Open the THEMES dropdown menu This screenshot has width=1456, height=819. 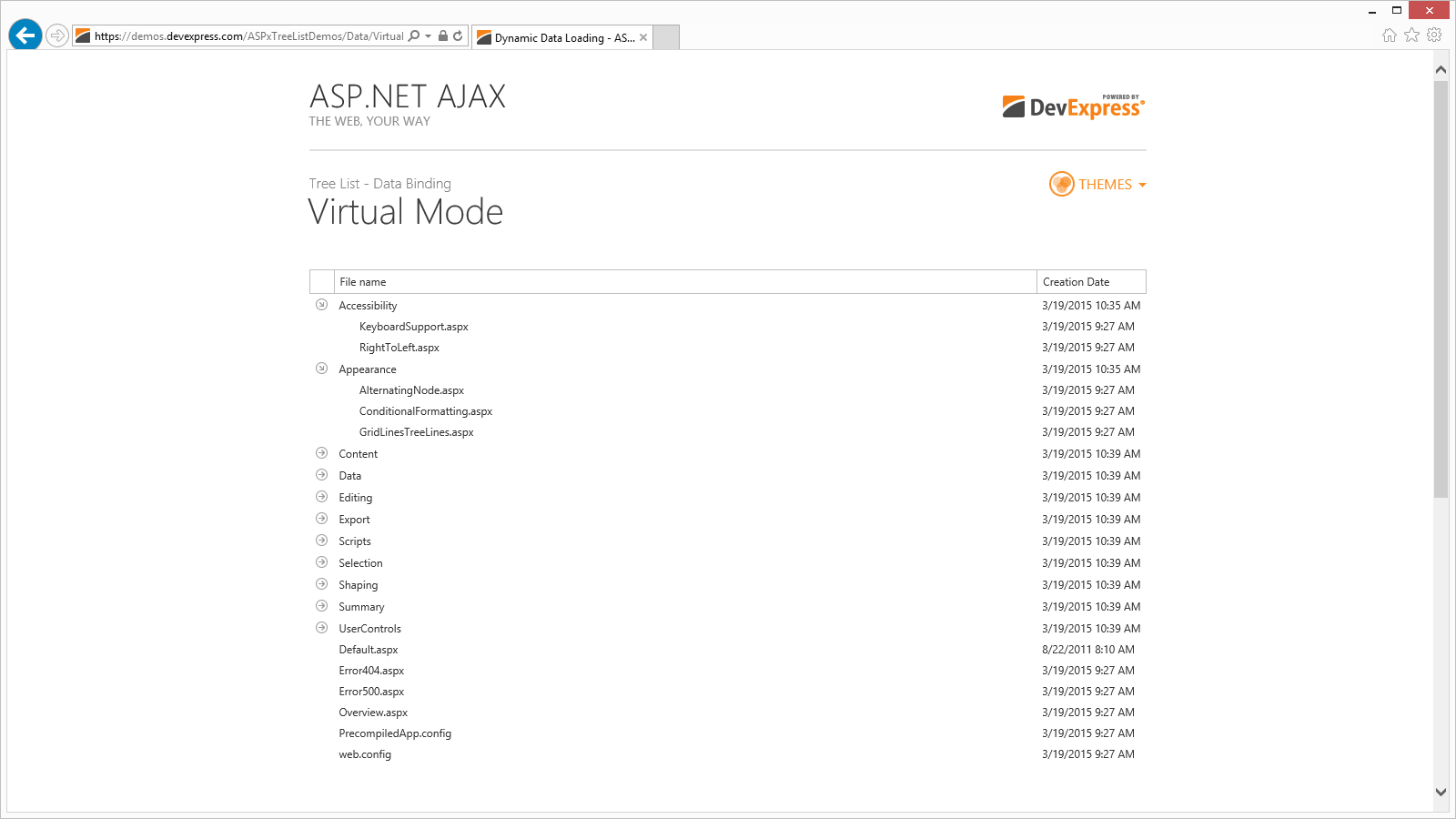pos(1112,185)
